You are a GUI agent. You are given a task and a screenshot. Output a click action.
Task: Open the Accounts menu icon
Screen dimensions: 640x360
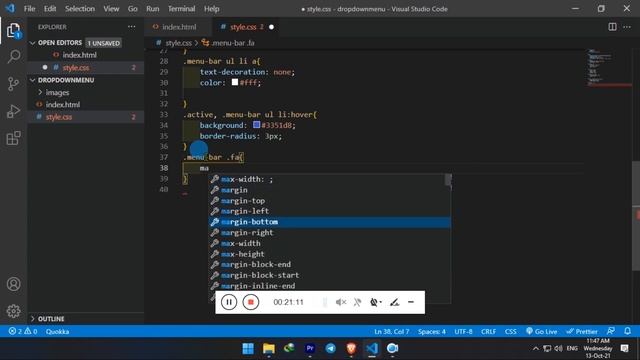pos(13,284)
